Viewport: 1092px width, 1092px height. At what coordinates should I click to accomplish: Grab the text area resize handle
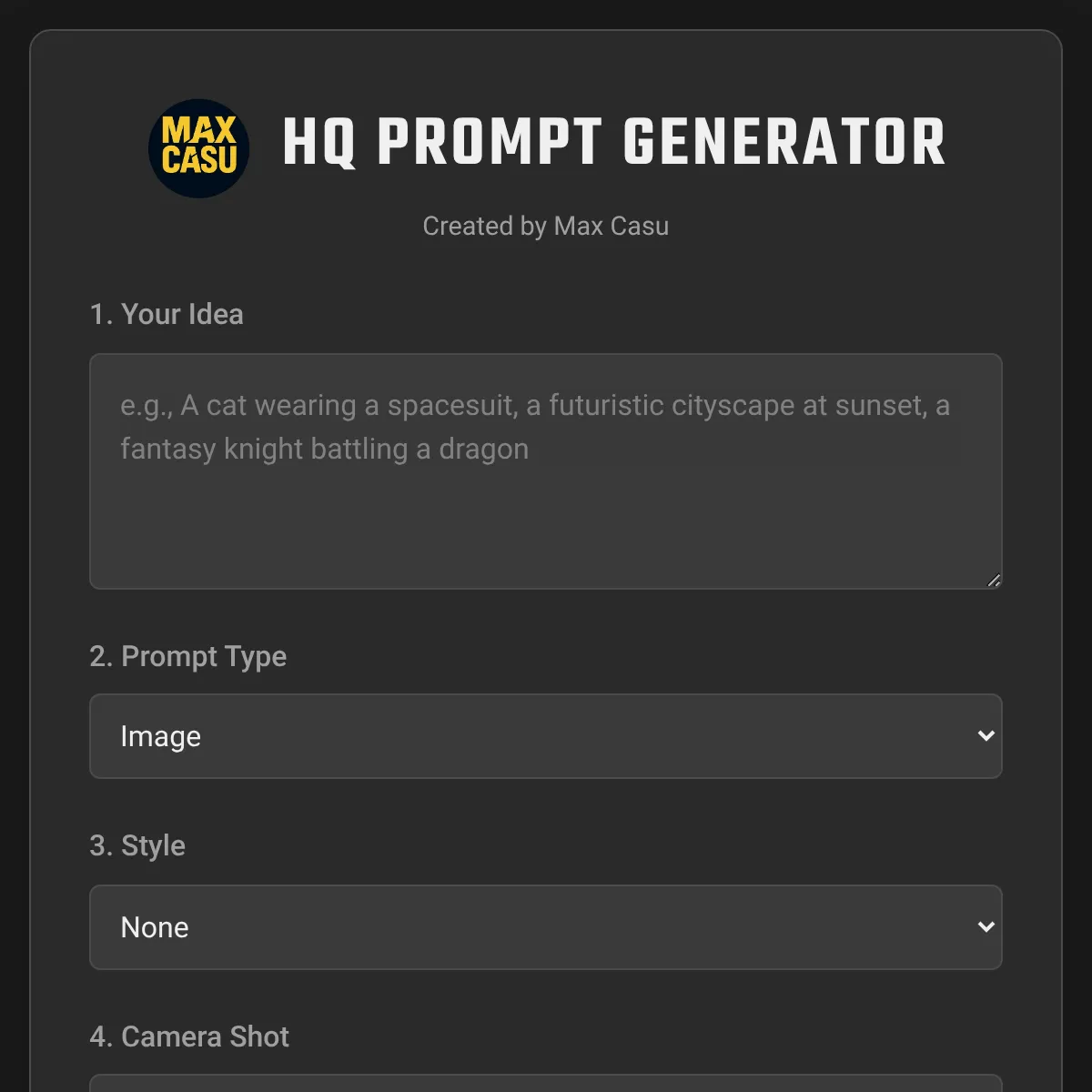(x=994, y=581)
